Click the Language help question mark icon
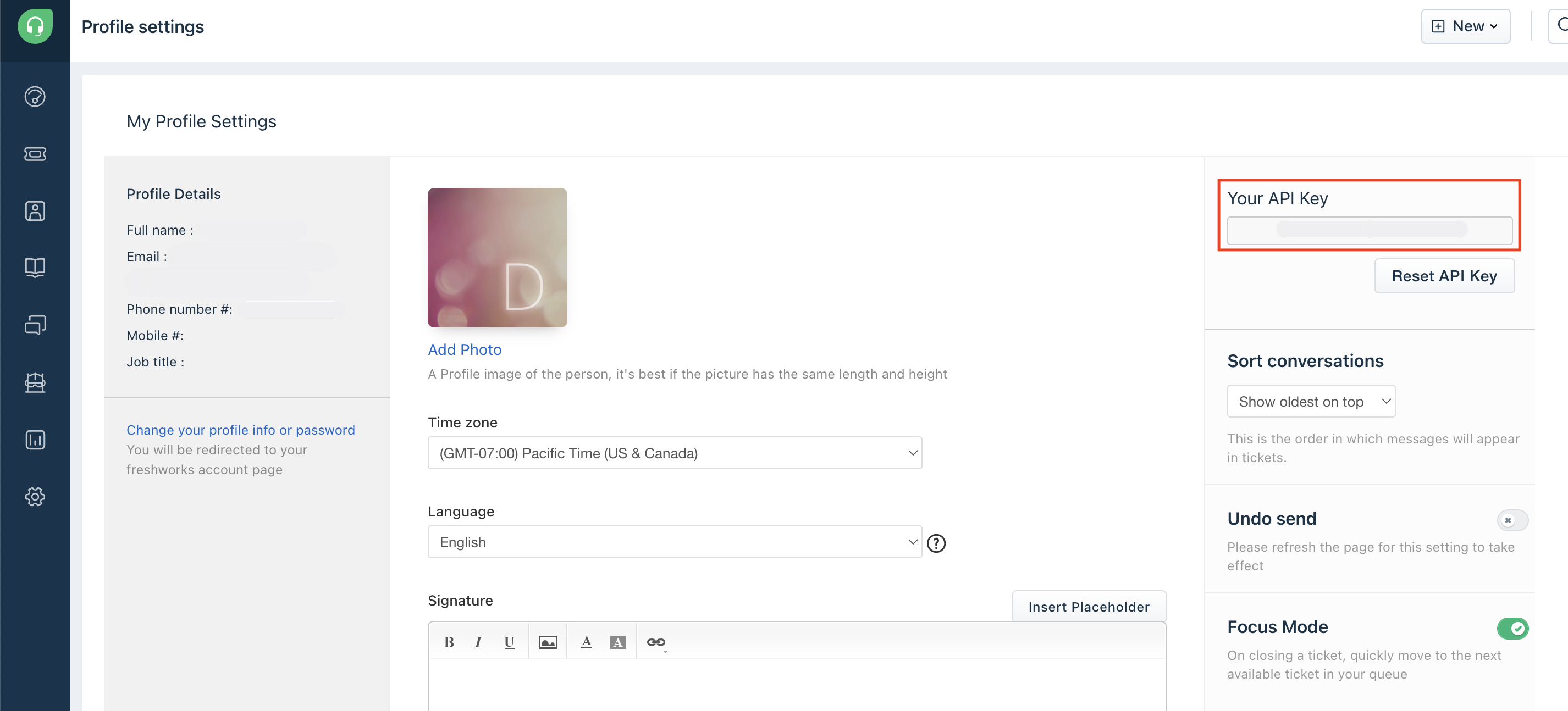This screenshot has height=711, width=1568. click(936, 542)
